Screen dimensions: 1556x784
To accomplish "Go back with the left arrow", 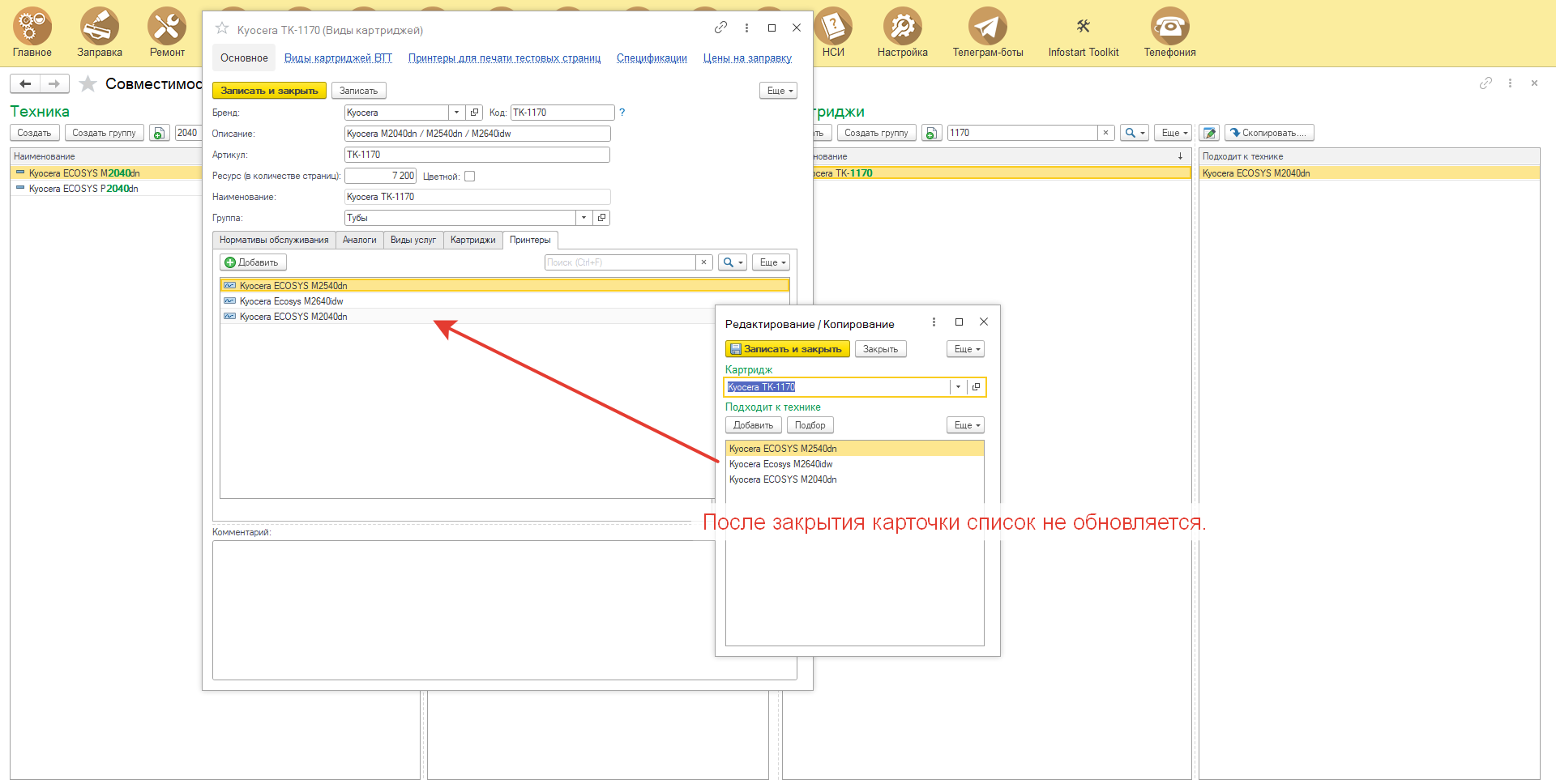I will tap(25, 83).
